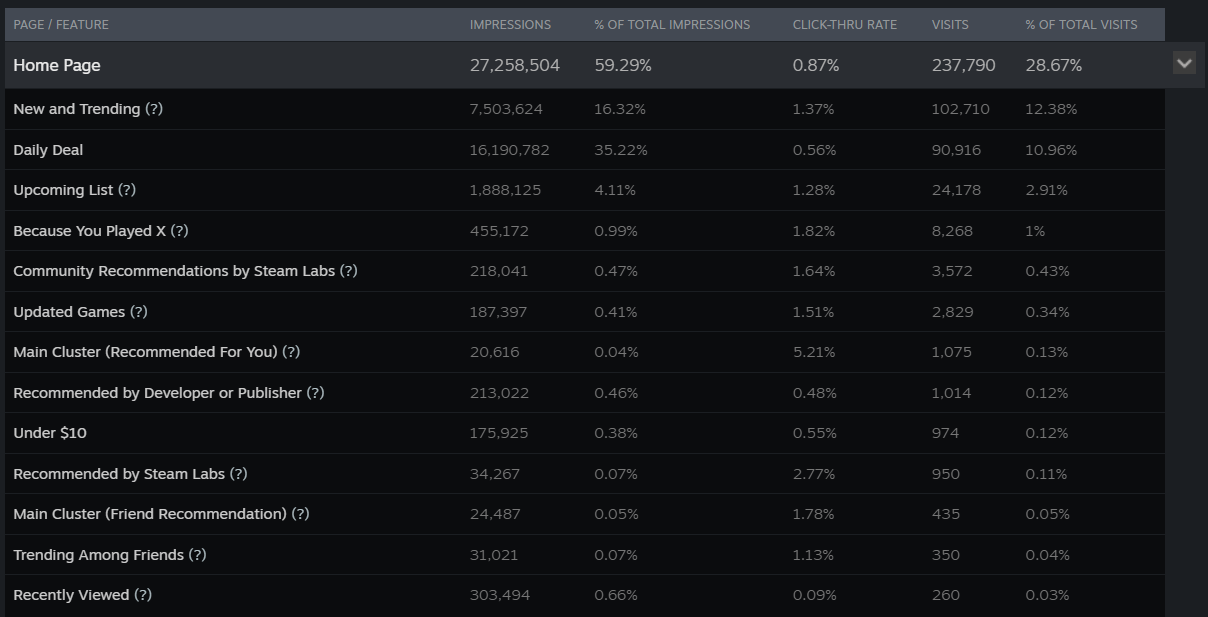The image size is (1208, 617).
Task: Select the Recommended by Steam Labs label
Action: point(119,474)
